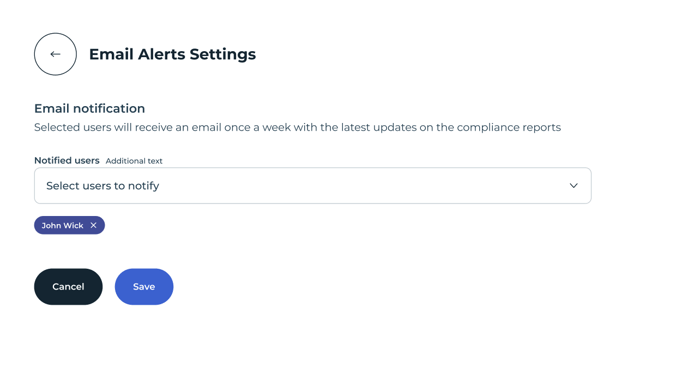Go back via the circular arrow button

(x=55, y=54)
